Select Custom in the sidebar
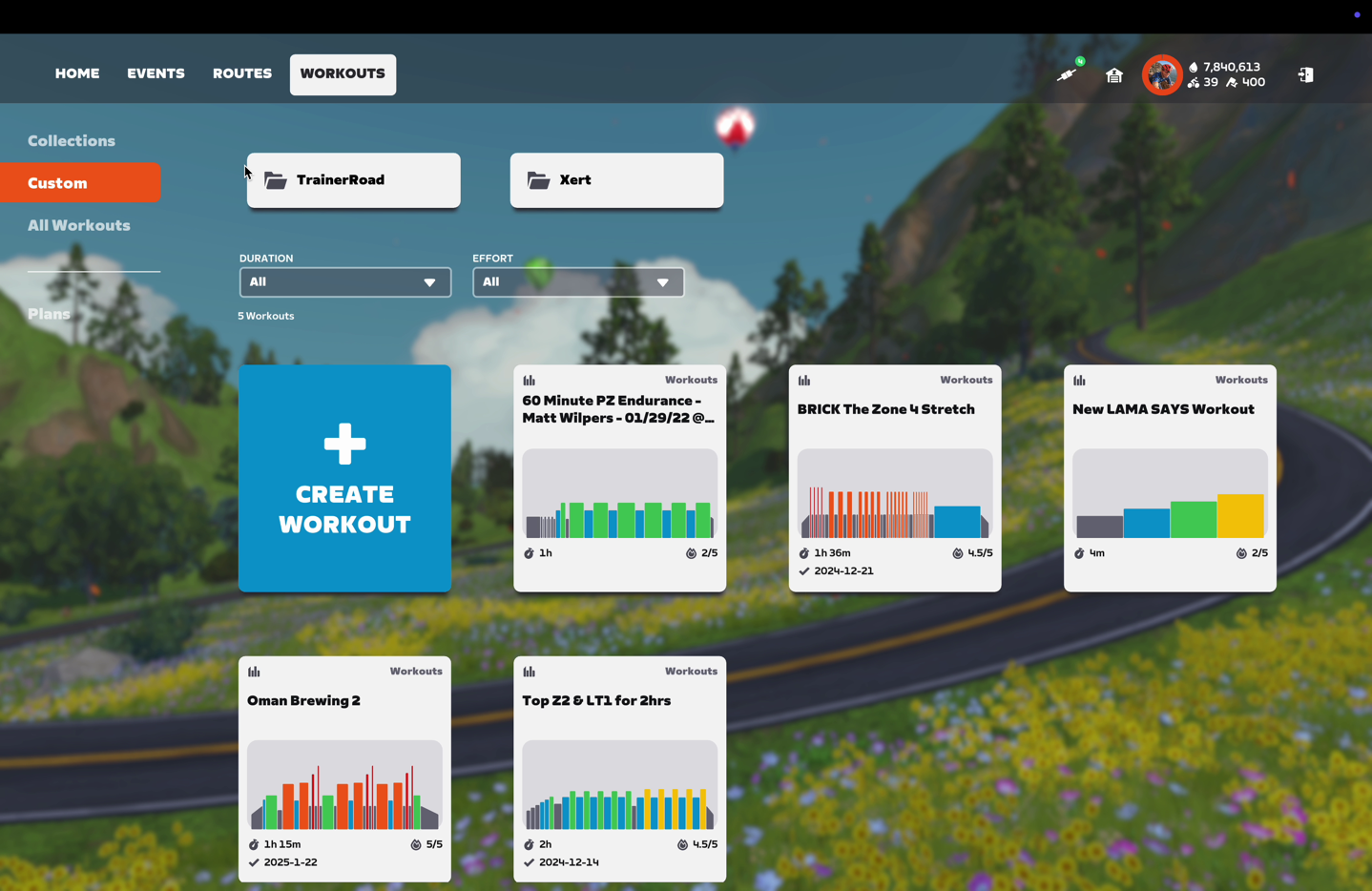 pyautogui.click(x=80, y=182)
